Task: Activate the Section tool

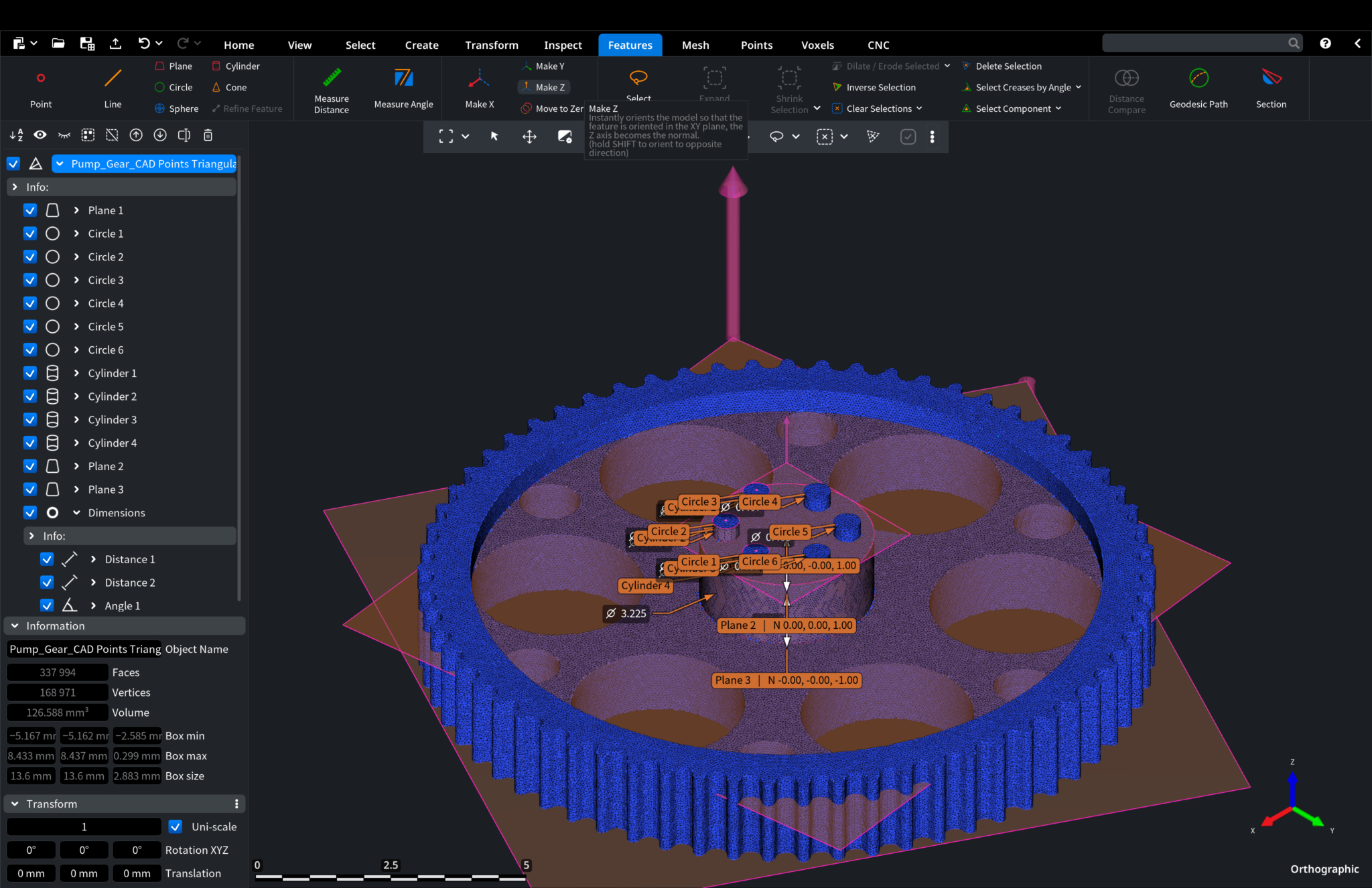Action: (1270, 88)
